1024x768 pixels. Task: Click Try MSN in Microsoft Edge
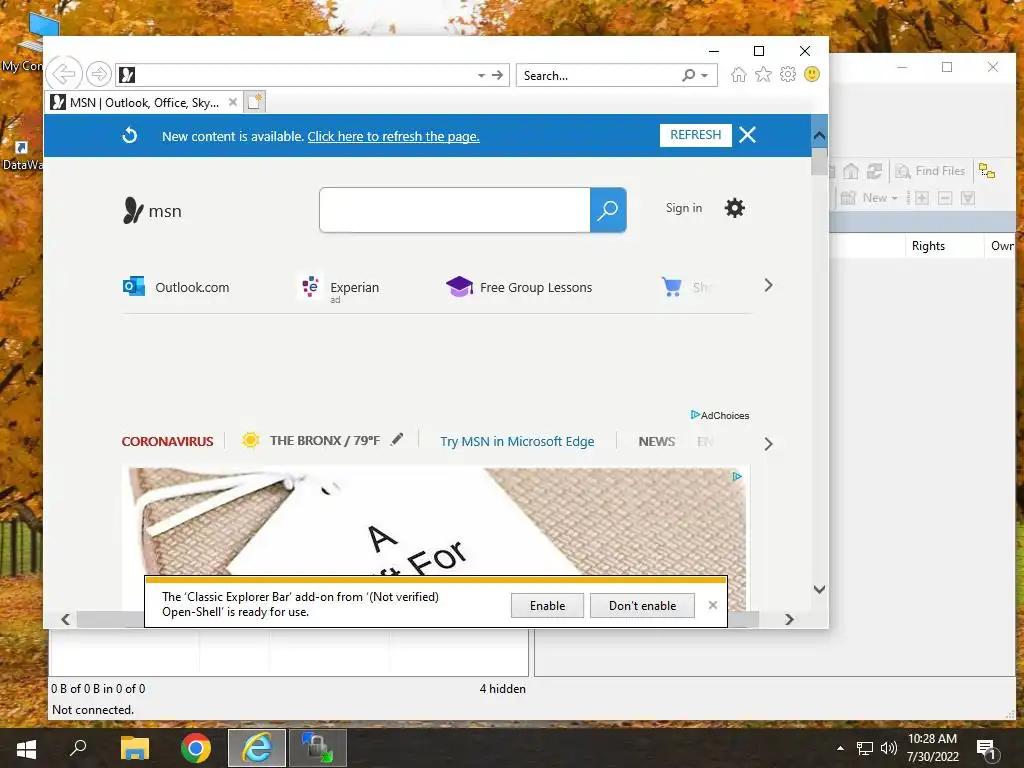[x=517, y=441]
